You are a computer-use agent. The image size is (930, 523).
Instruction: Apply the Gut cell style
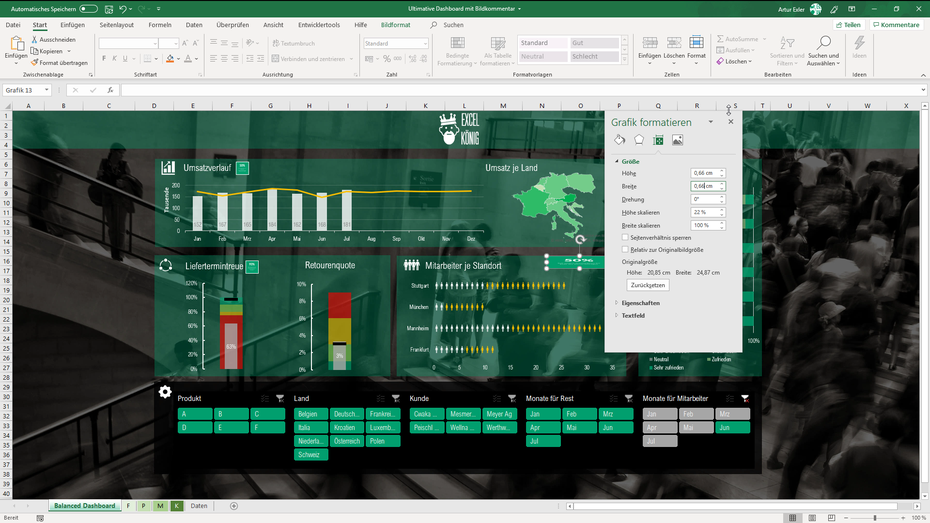click(x=594, y=43)
